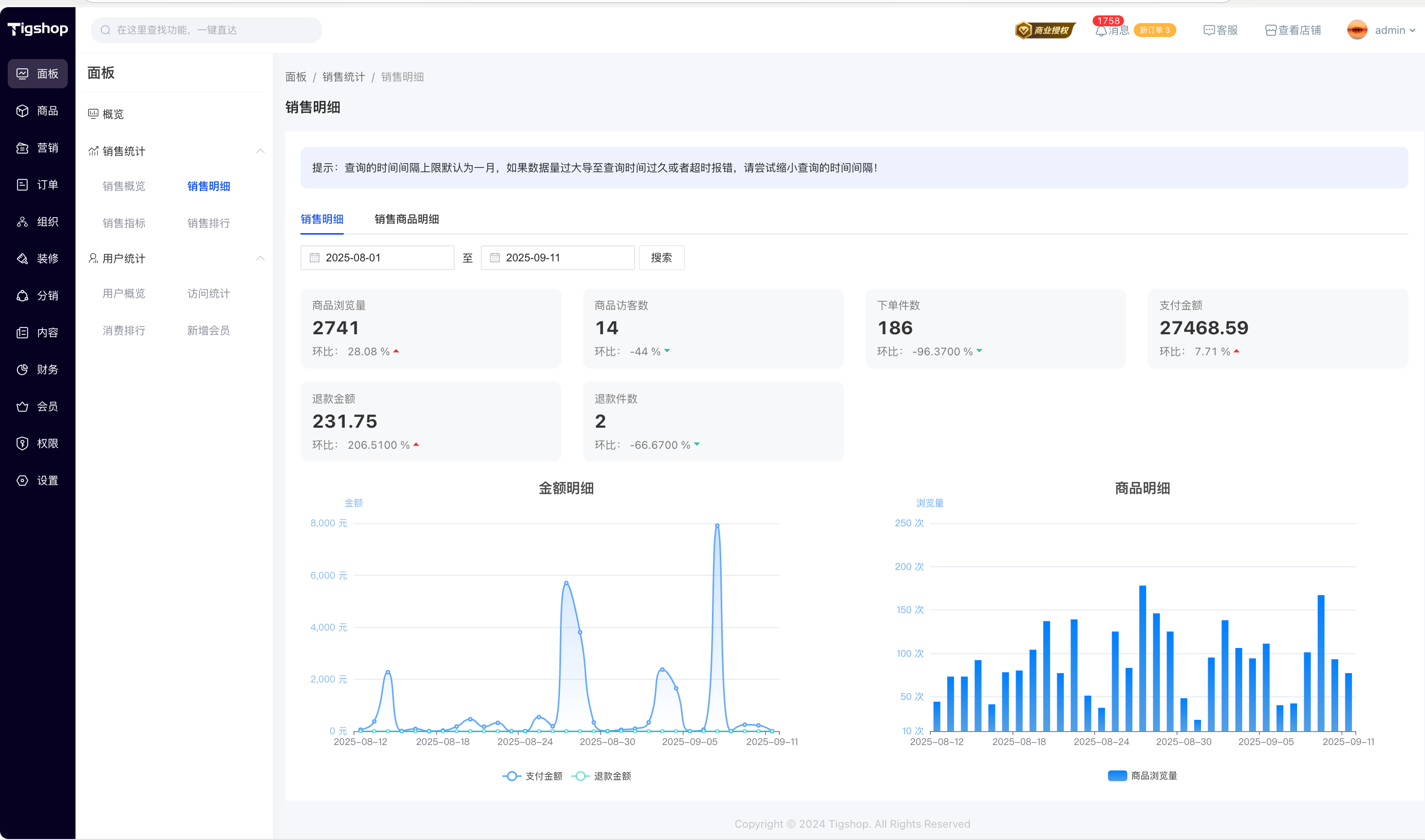Viewport: 1425px width, 840px height.
Task: Open the 装修 decoration sidebar icon
Action: click(22, 259)
